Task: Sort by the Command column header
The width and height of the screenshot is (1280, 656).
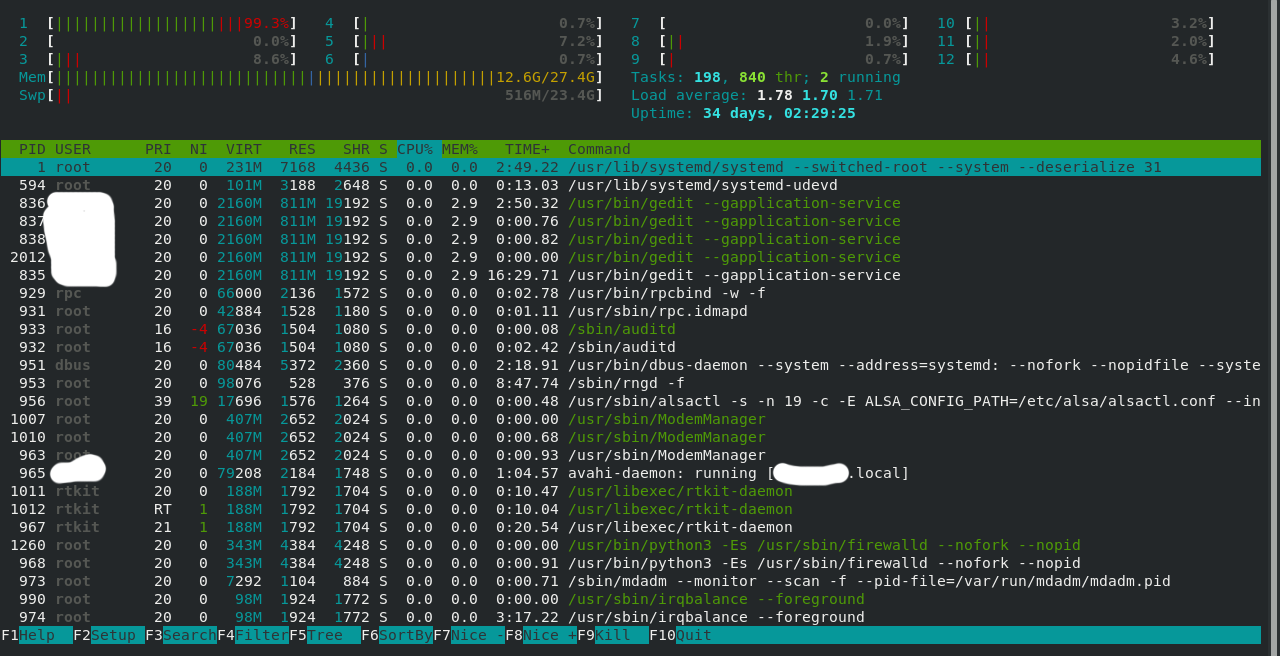Action: 599,149
